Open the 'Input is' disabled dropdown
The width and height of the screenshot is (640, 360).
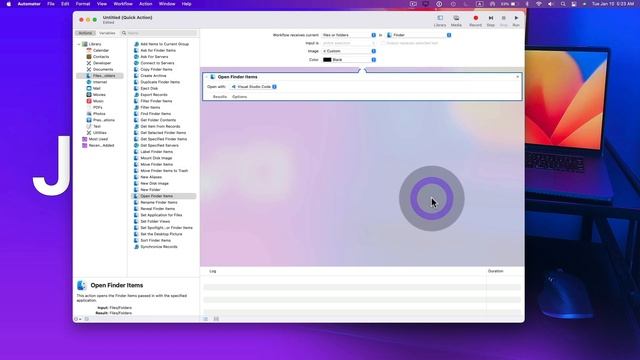[x=349, y=43]
